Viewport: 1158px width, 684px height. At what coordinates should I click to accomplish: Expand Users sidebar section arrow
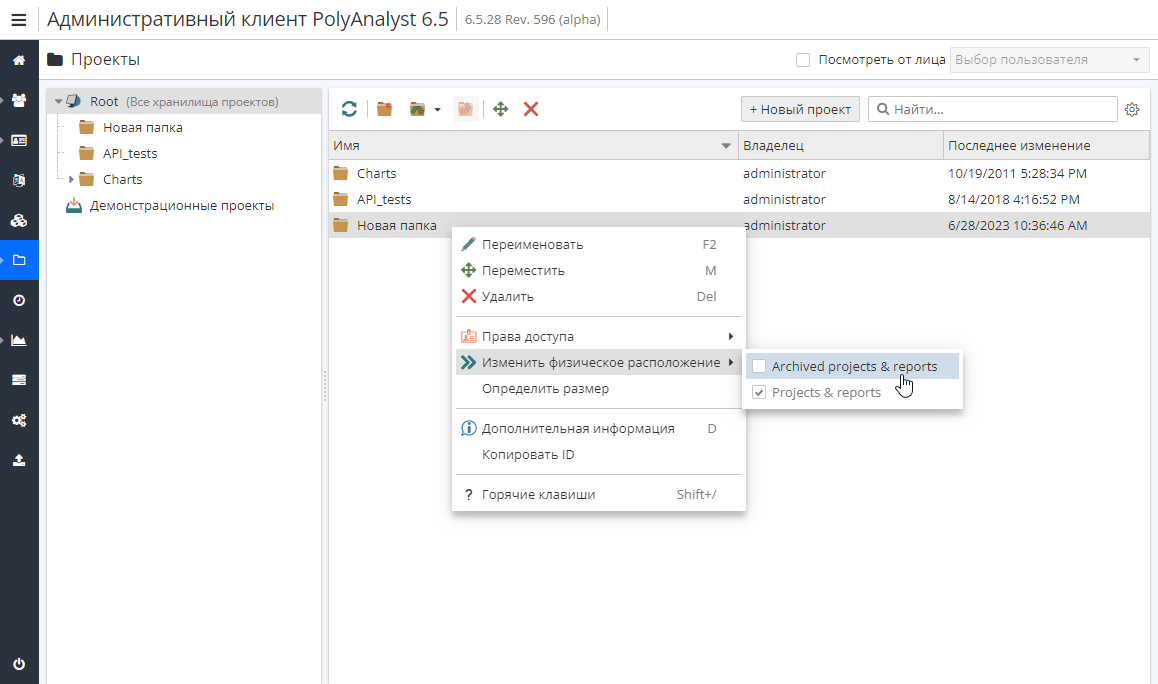click(x=3, y=100)
